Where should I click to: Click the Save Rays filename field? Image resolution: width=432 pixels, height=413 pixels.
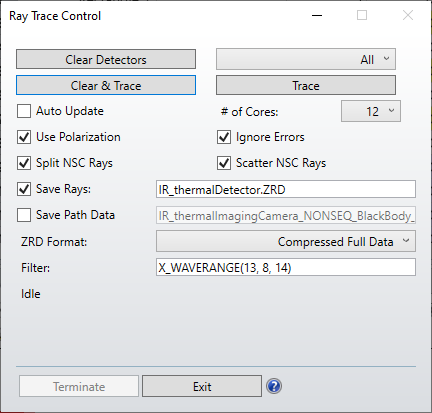(x=286, y=189)
